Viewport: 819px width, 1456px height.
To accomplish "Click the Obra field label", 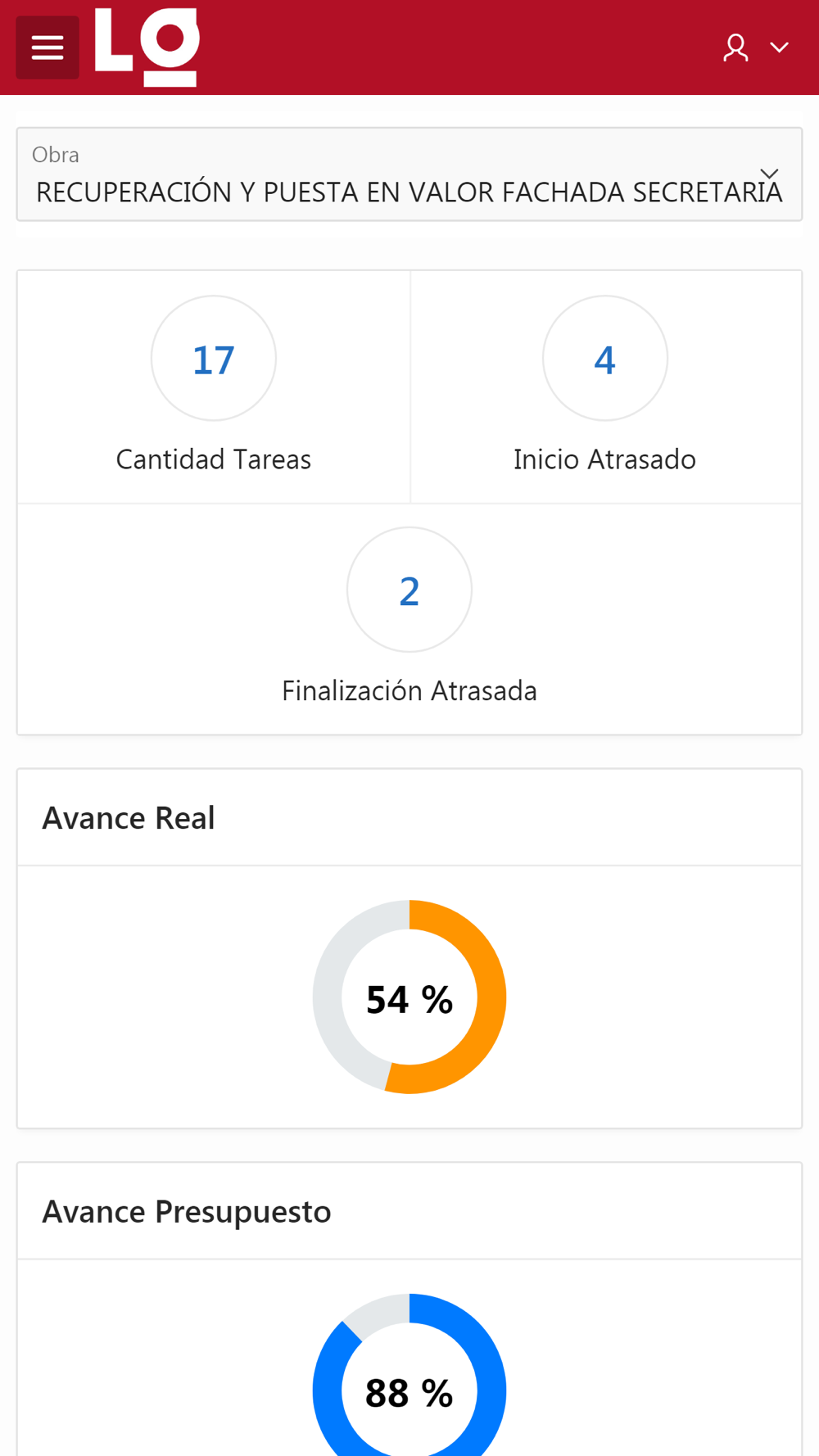I will tap(56, 155).
